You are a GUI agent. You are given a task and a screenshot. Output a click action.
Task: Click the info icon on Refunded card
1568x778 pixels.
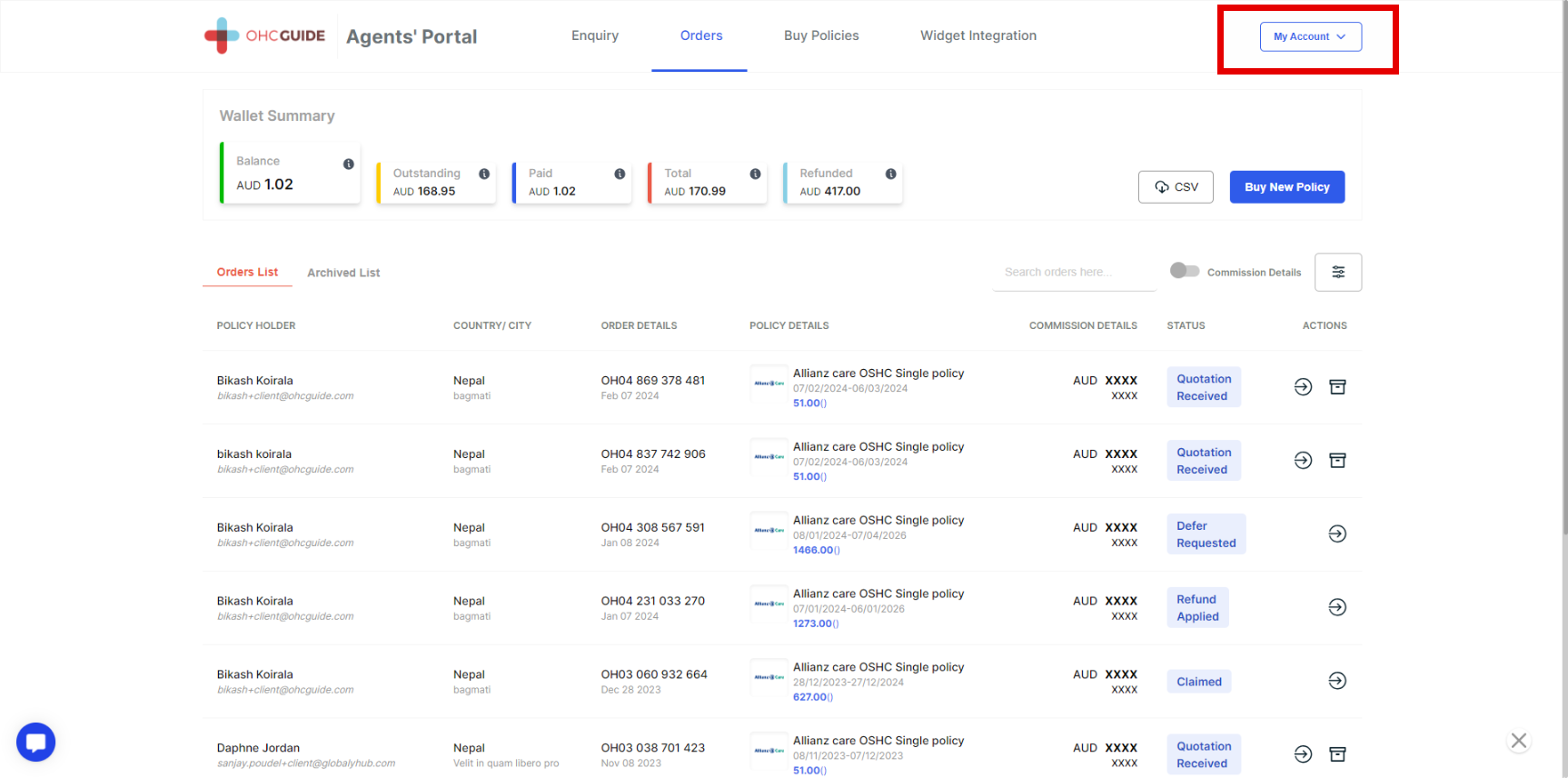[890, 174]
